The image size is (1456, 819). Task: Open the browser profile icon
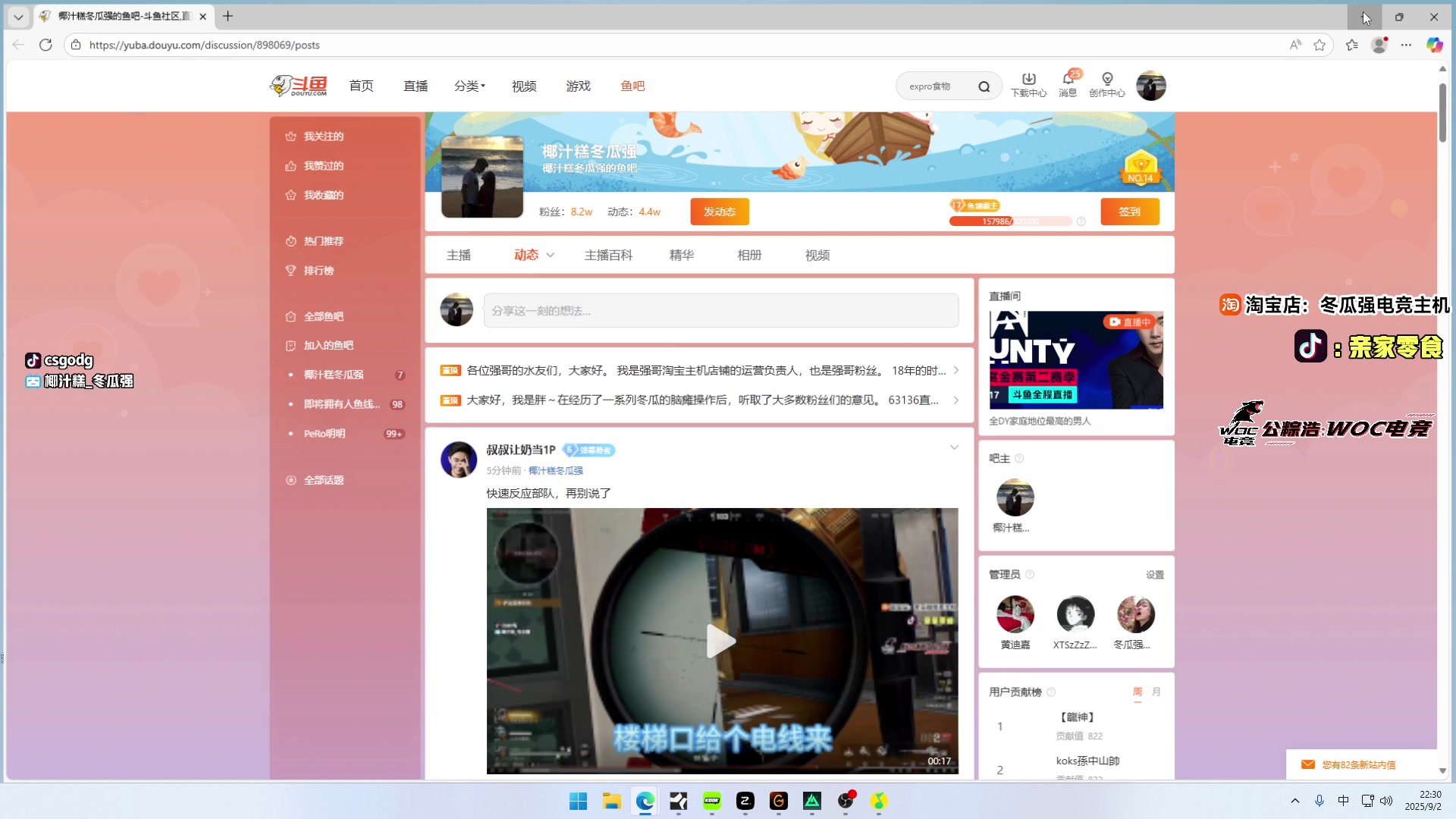[1379, 45]
